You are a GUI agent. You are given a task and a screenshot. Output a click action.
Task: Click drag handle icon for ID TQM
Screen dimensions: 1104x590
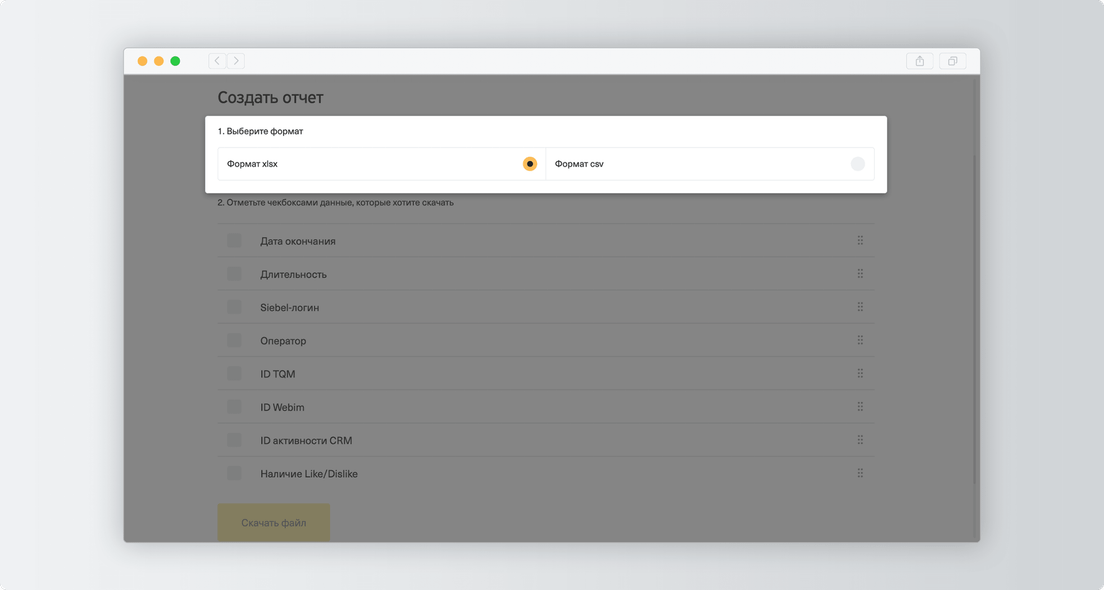click(x=860, y=373)
